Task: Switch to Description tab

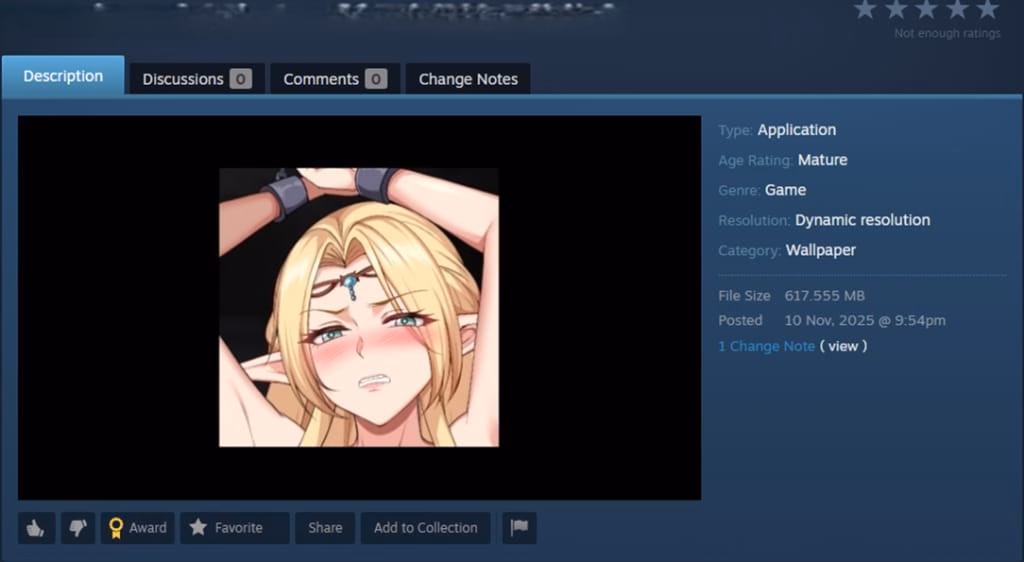Action: point(63,76)
